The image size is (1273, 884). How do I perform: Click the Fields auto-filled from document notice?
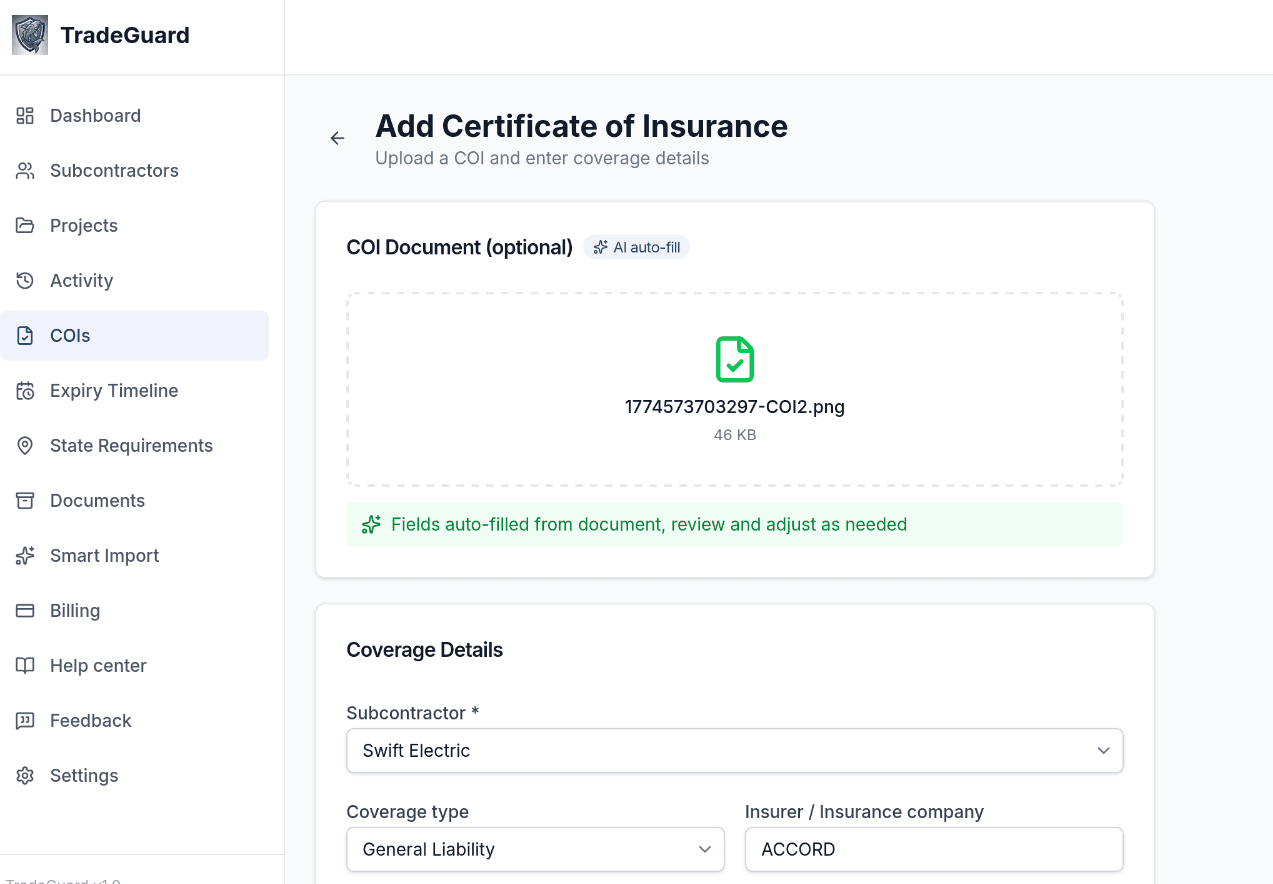735,525
